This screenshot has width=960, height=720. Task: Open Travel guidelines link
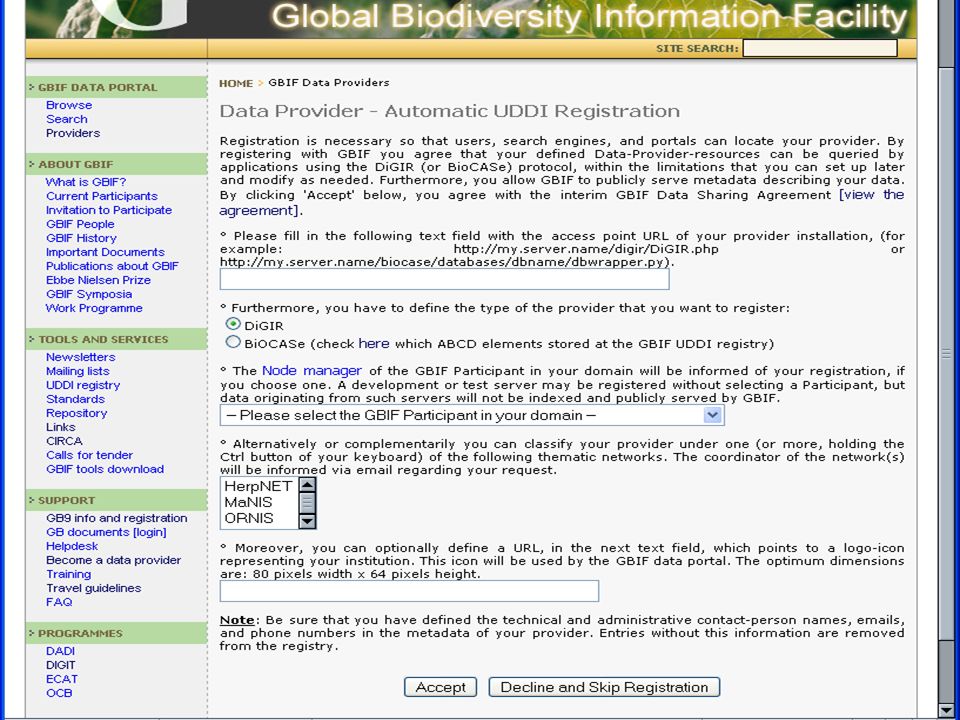[x=94, y=589]
